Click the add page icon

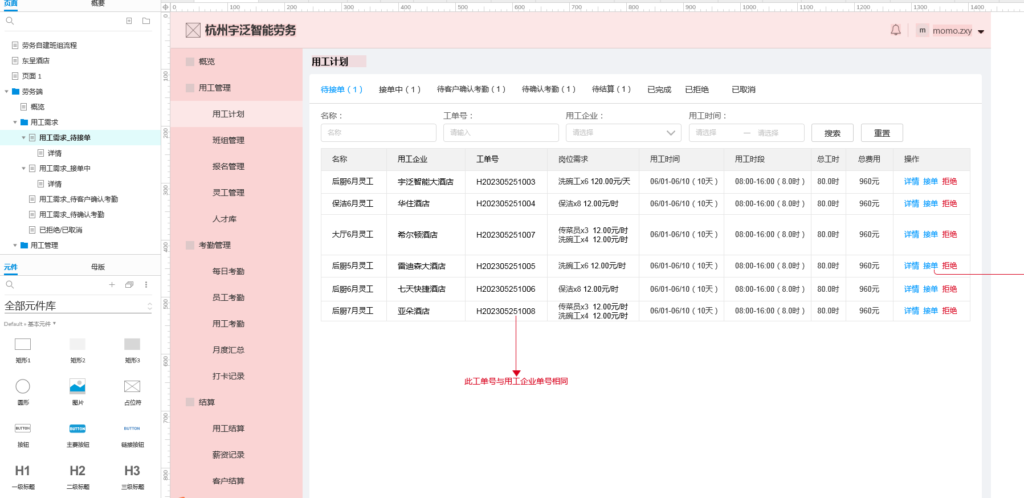pos(129,21)
